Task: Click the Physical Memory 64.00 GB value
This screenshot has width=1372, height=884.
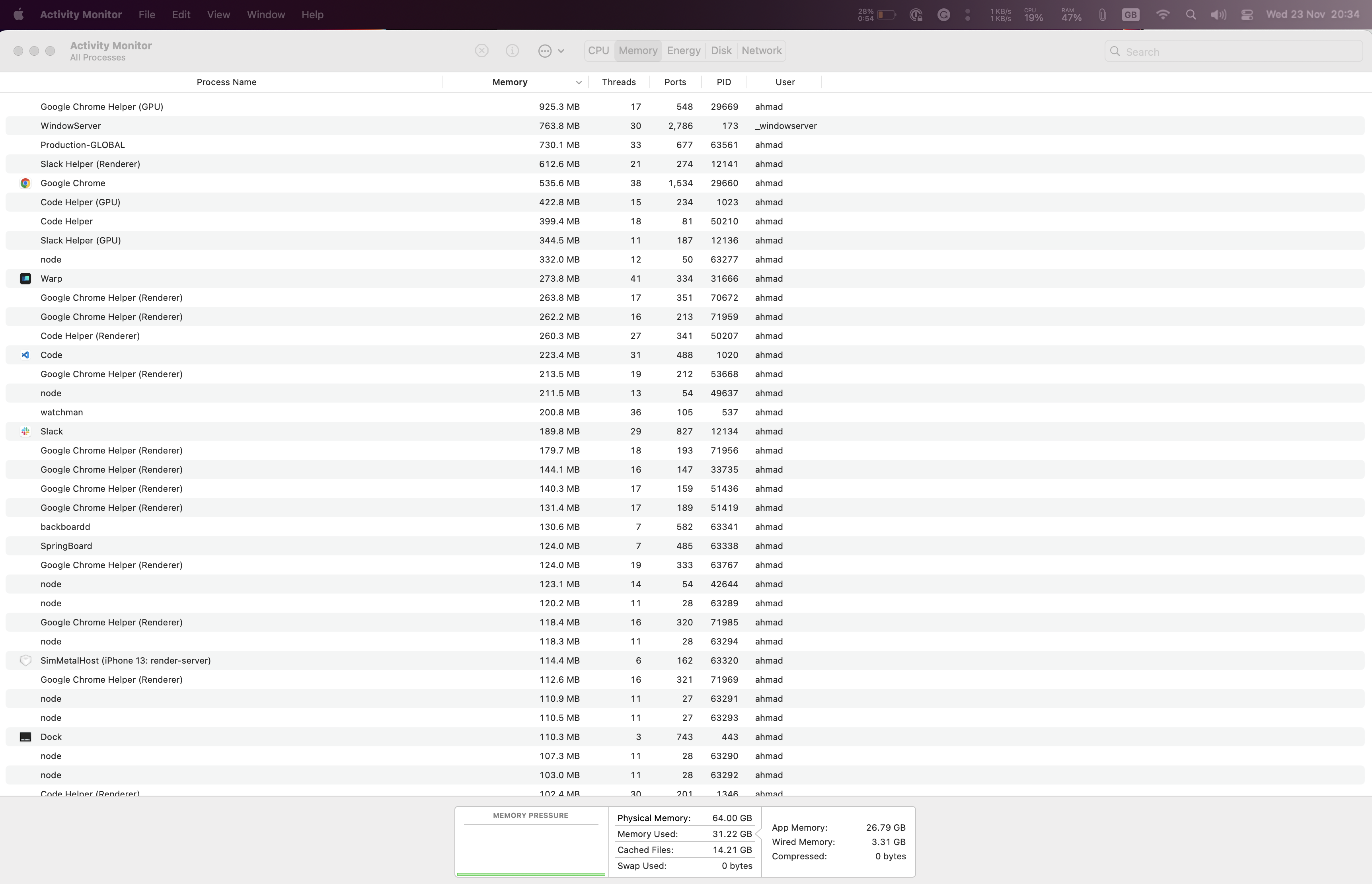Action: [732, 818]
